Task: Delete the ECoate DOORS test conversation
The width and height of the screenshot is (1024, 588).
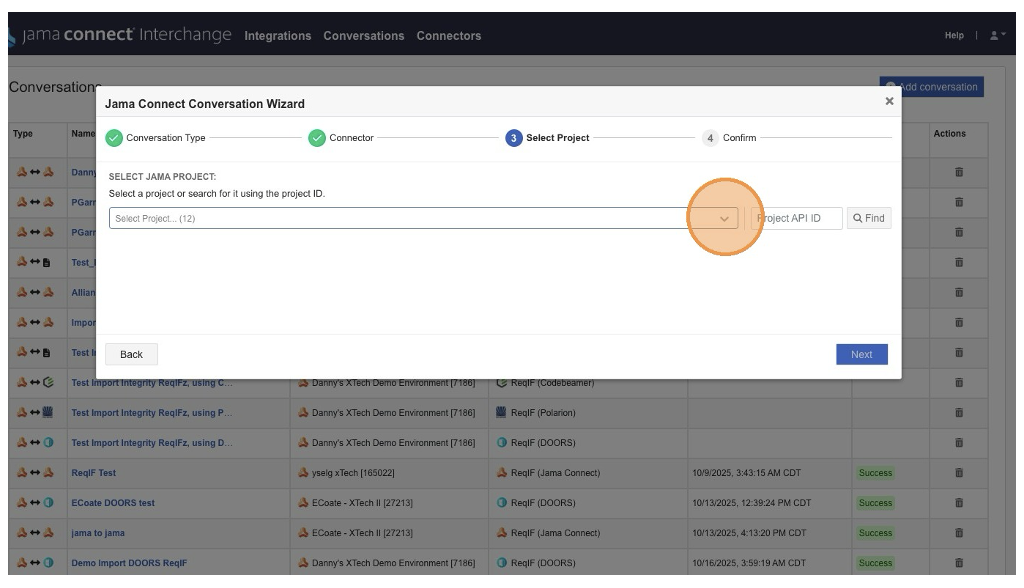Action: (x=959, y=502)
